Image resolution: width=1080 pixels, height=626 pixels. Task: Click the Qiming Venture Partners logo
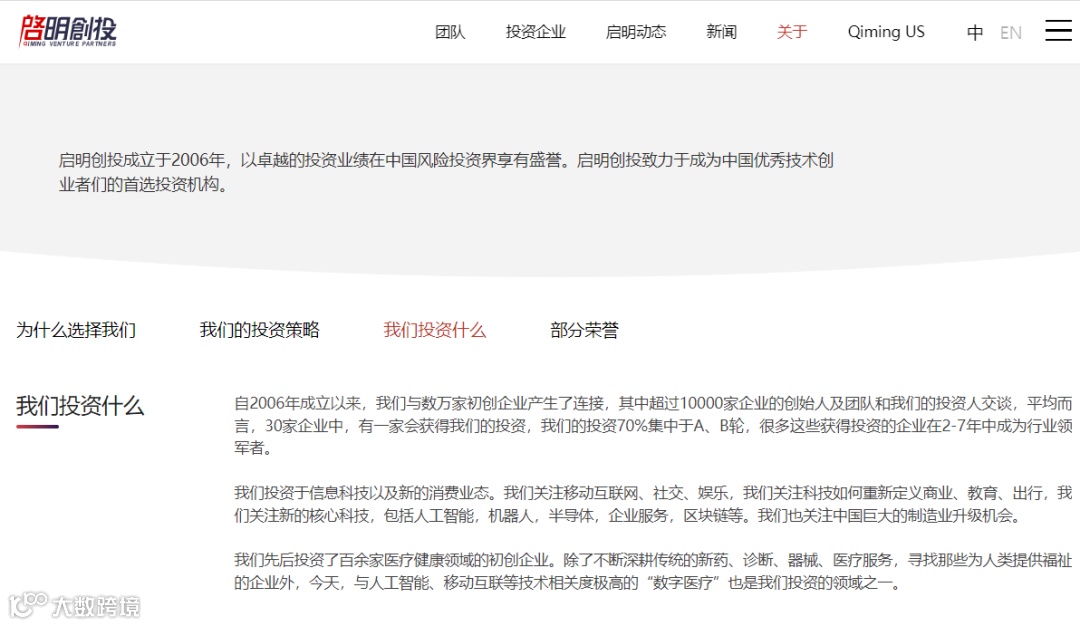68,31
